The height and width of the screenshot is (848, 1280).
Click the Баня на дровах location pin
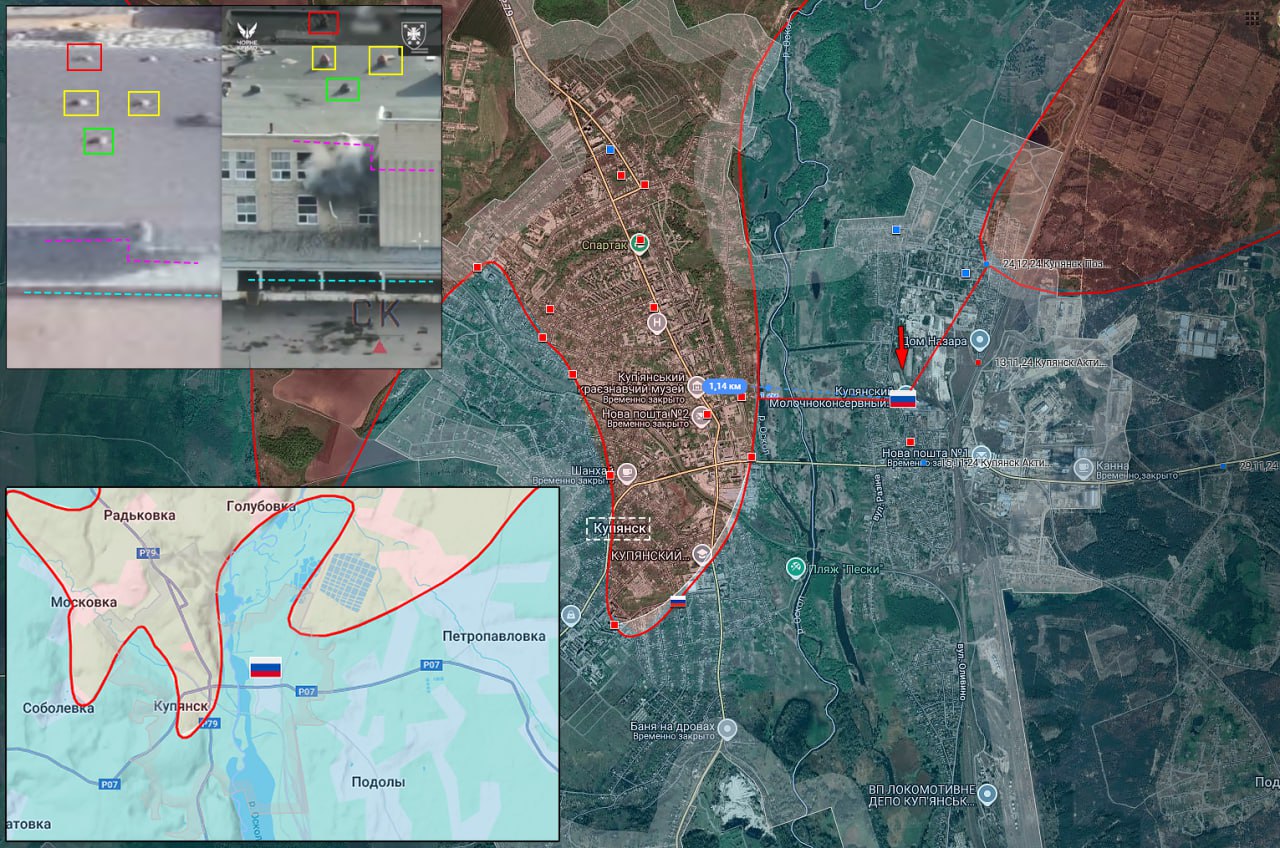coord(728,730)
